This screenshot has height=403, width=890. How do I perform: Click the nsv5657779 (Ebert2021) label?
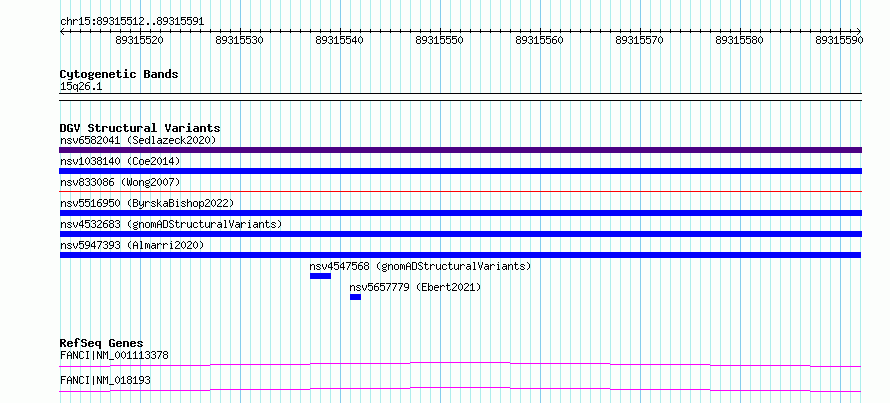tap(415, 287)
